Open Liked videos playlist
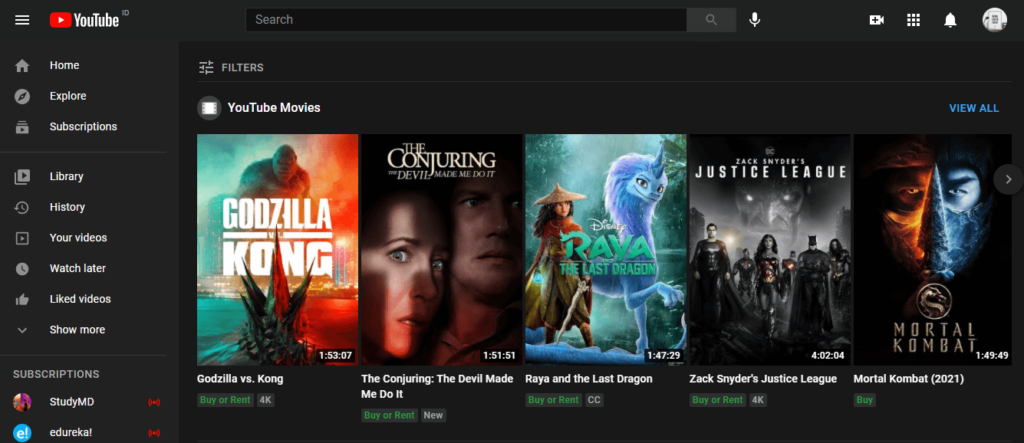Screen dimensions: 1024x443 pyautogui.click(x=80, y=299)
